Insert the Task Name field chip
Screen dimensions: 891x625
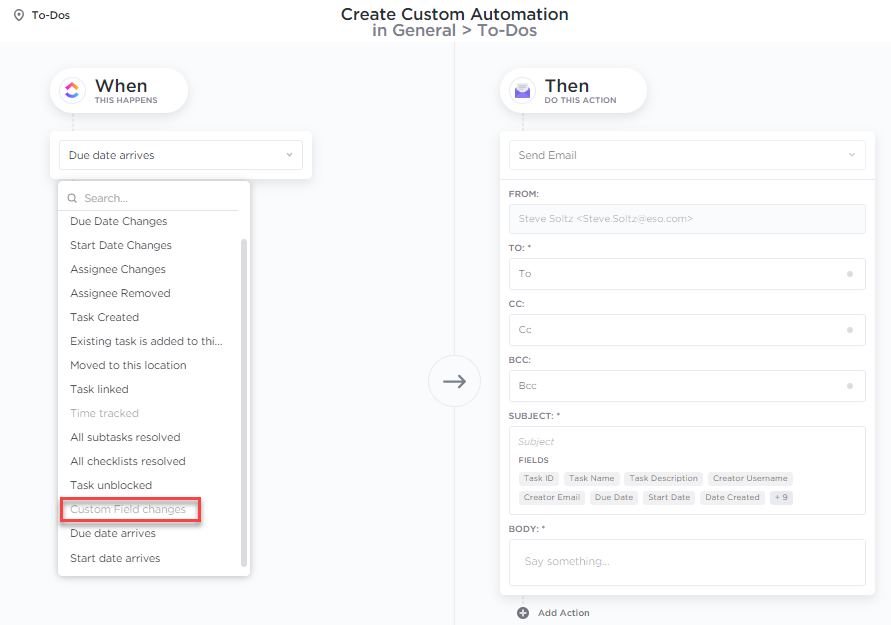592,478
